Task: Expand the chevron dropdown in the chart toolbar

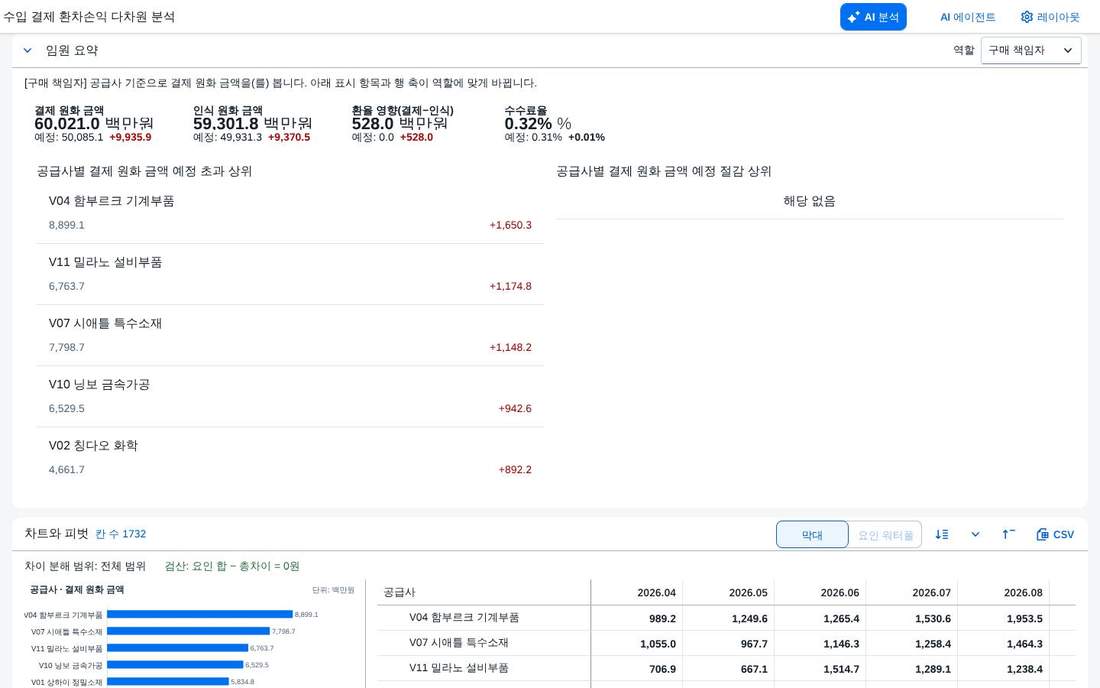Action: point(975,534)
